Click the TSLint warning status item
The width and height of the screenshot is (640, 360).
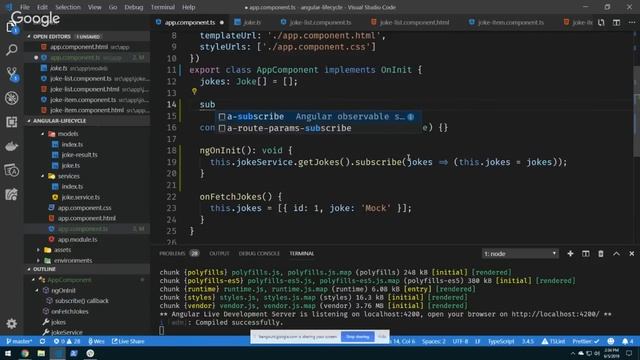(553, 341)
